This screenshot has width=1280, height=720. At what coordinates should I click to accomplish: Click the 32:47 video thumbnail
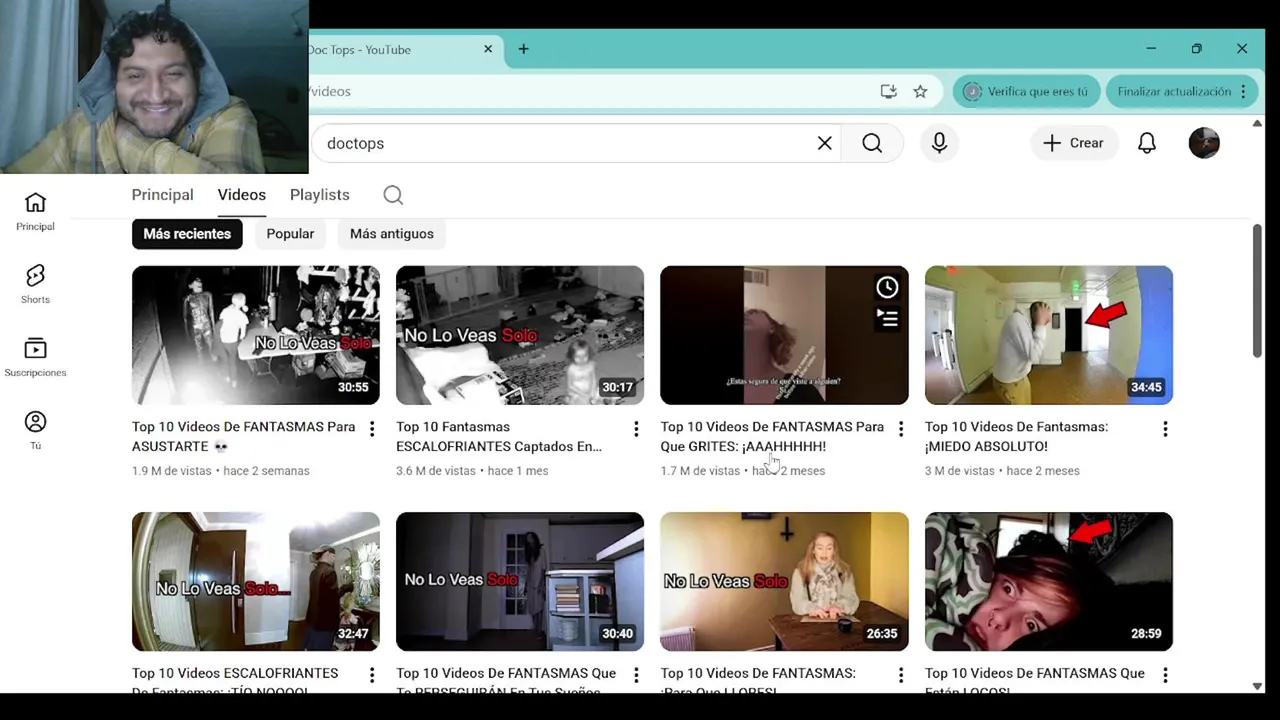coord(256,582)
